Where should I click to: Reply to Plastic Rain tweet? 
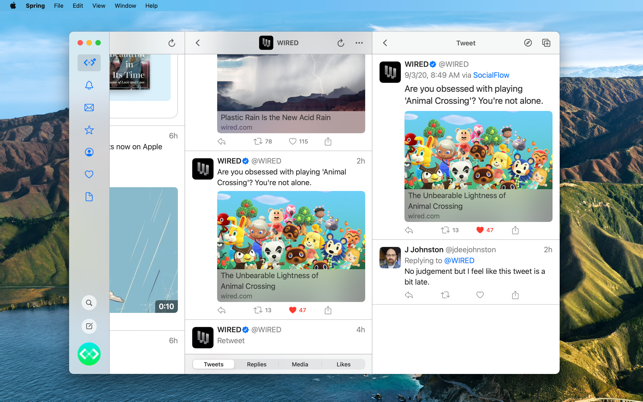coord(222,142)
